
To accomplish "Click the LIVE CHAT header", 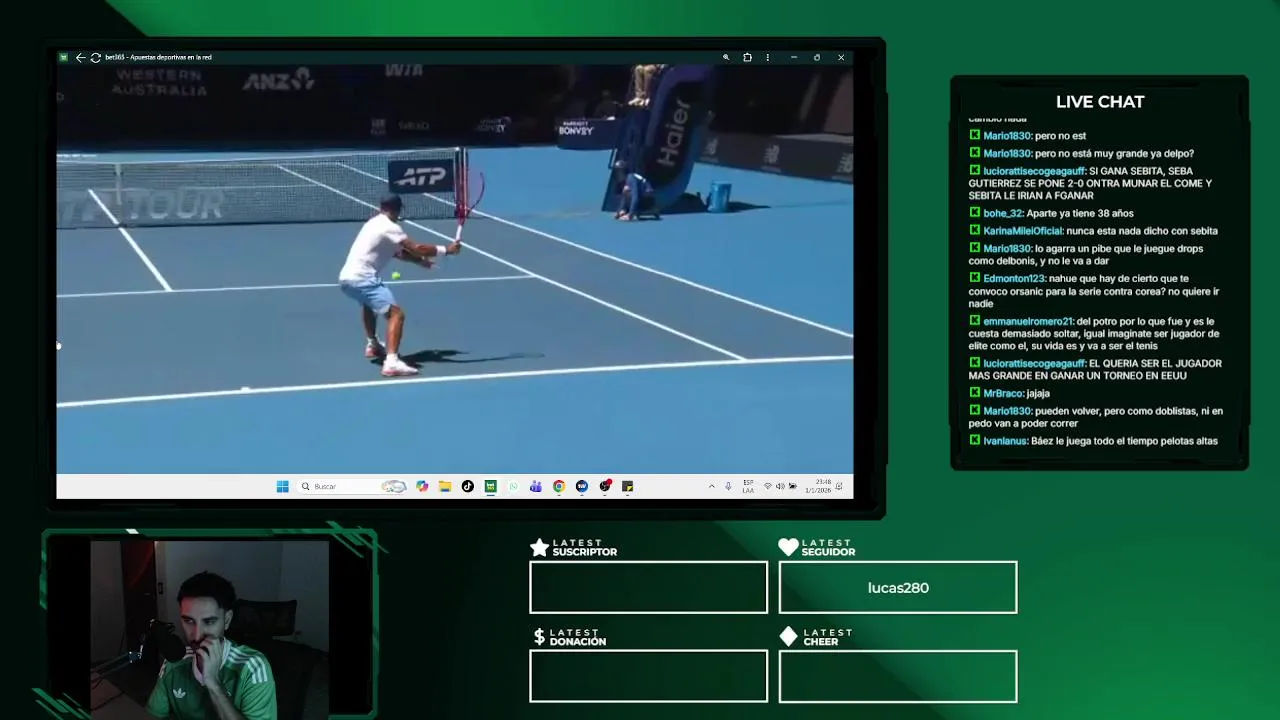I will [x=1100, y=102].
